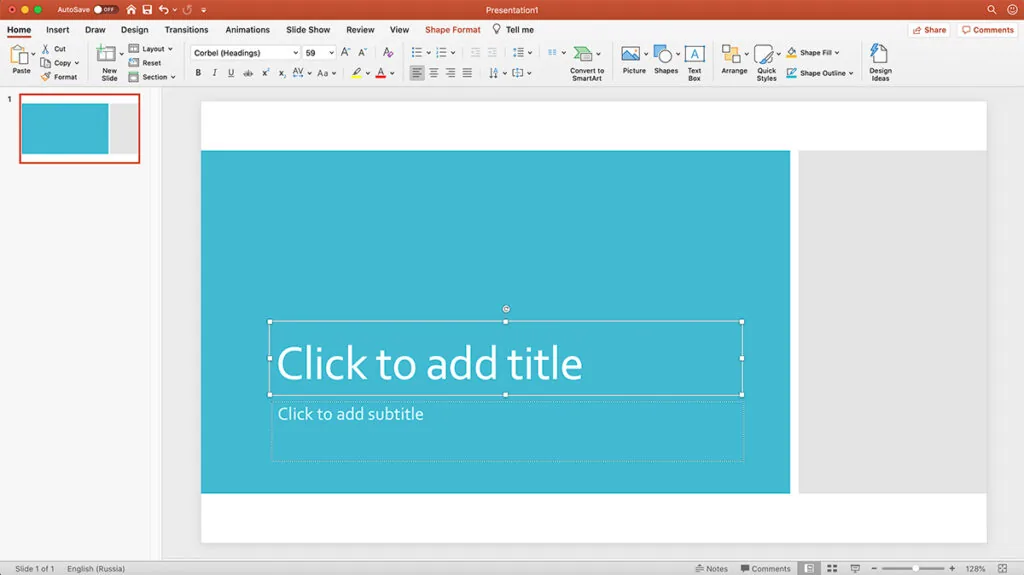Show Notes in status bar
Image resolution: width=1024 pixels, height=575 pixels.
pos(711,568)
